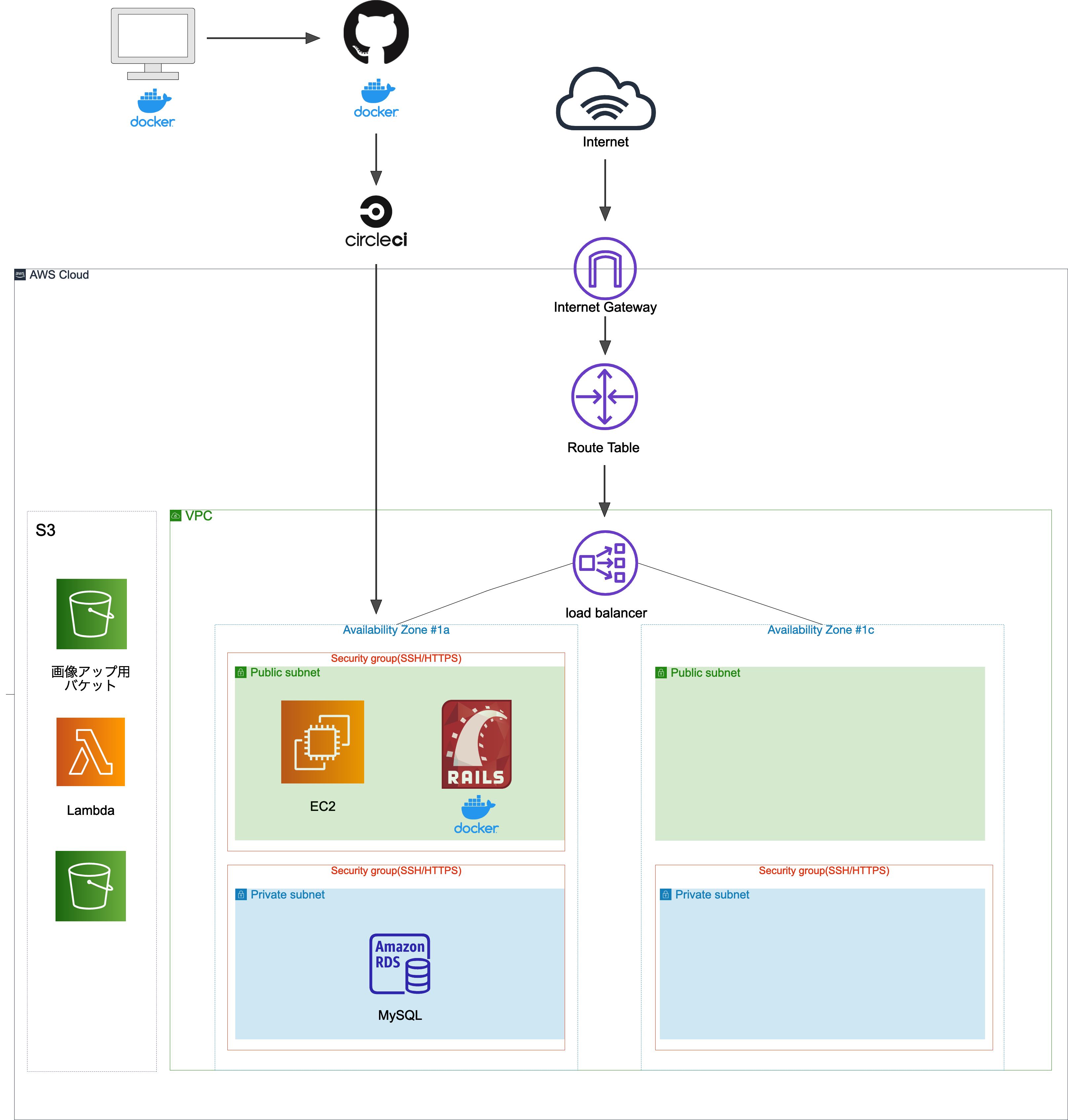The image size is (1068, 1120).
Task: Select the Availability Zone #1c label
Action: coord(821,630)
